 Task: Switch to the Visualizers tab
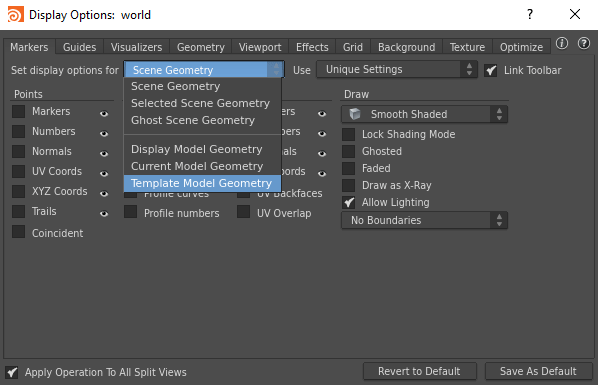click(136, 47)
